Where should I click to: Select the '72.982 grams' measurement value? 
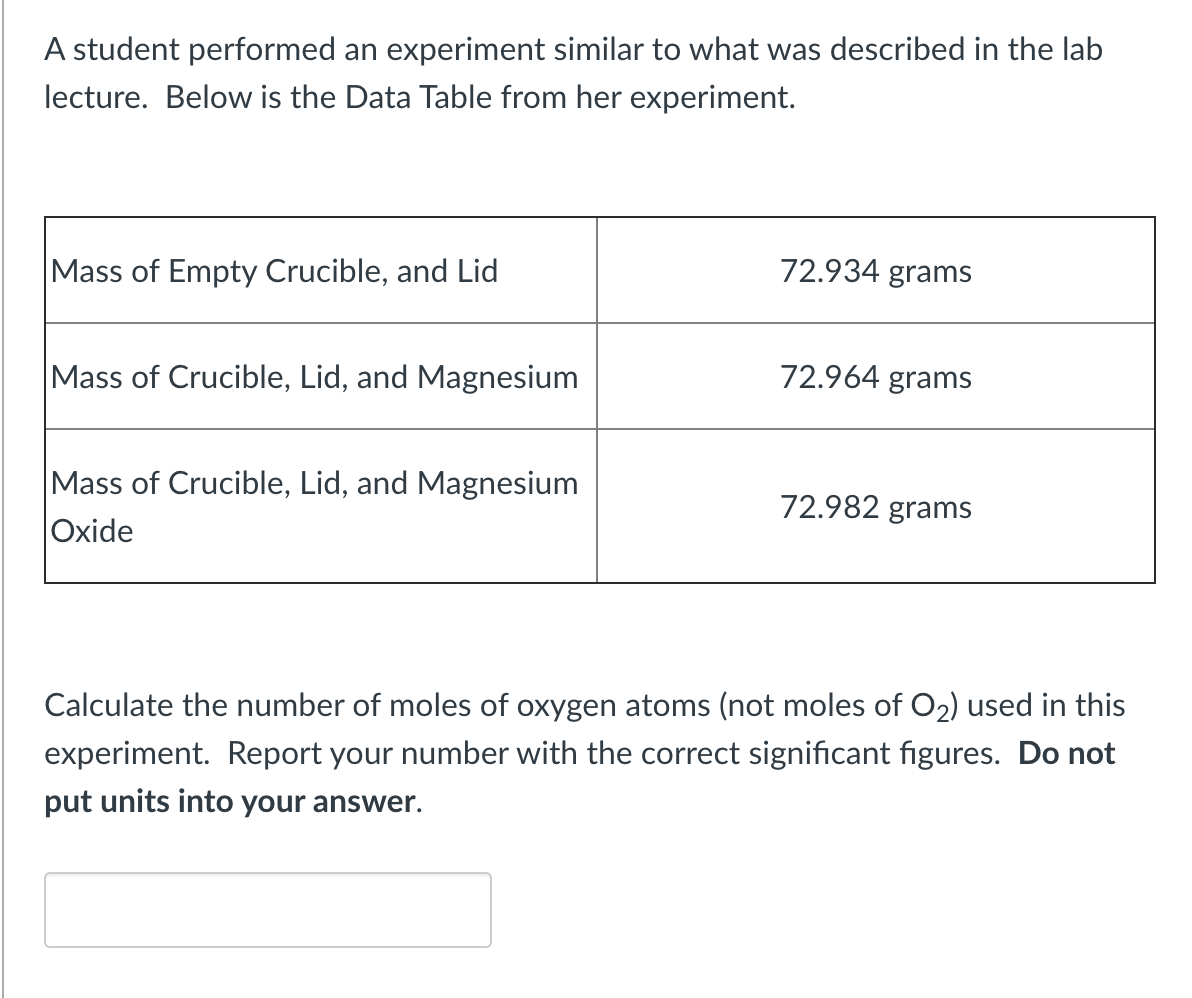(x=876, y=507)
